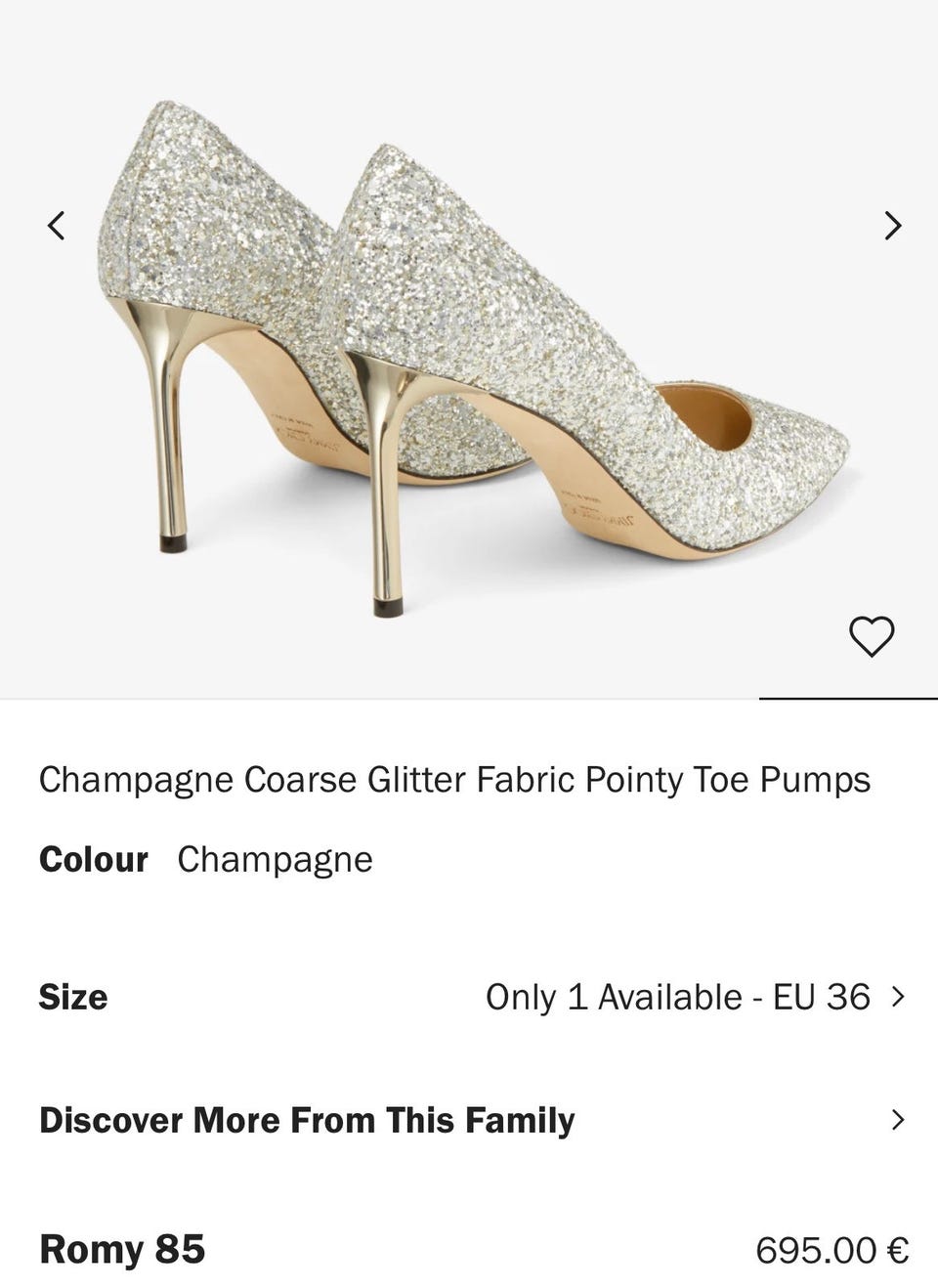Open size options via chevron arrow
Screen dimensions: 938x1288
[898, 997]
